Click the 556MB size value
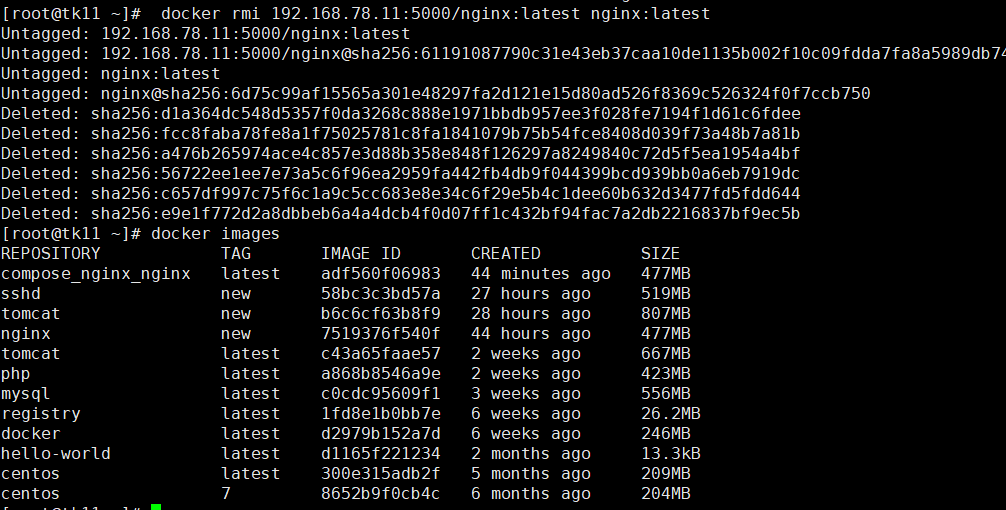Viewport: 1006px width, 510px height. (x=666, y=394)
